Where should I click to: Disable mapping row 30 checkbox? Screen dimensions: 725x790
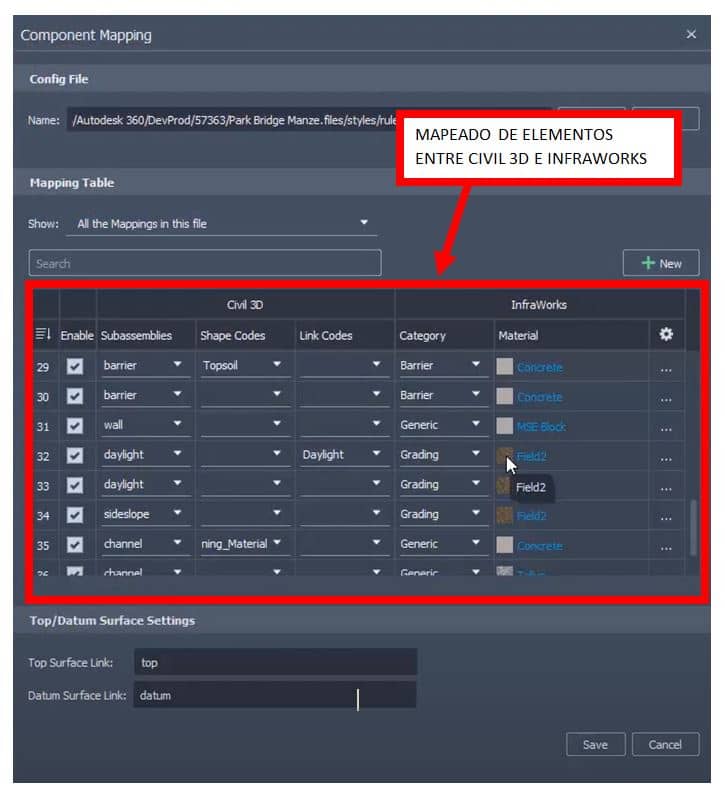[75, 396]
